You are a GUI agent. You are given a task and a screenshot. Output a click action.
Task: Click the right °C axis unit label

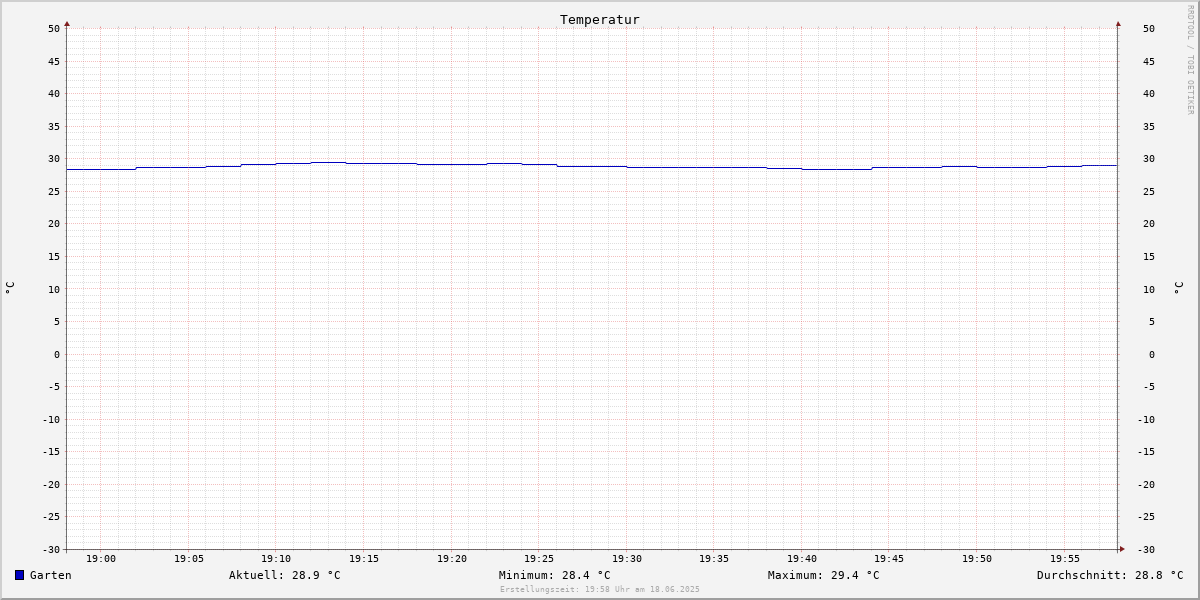(1178, 288)
